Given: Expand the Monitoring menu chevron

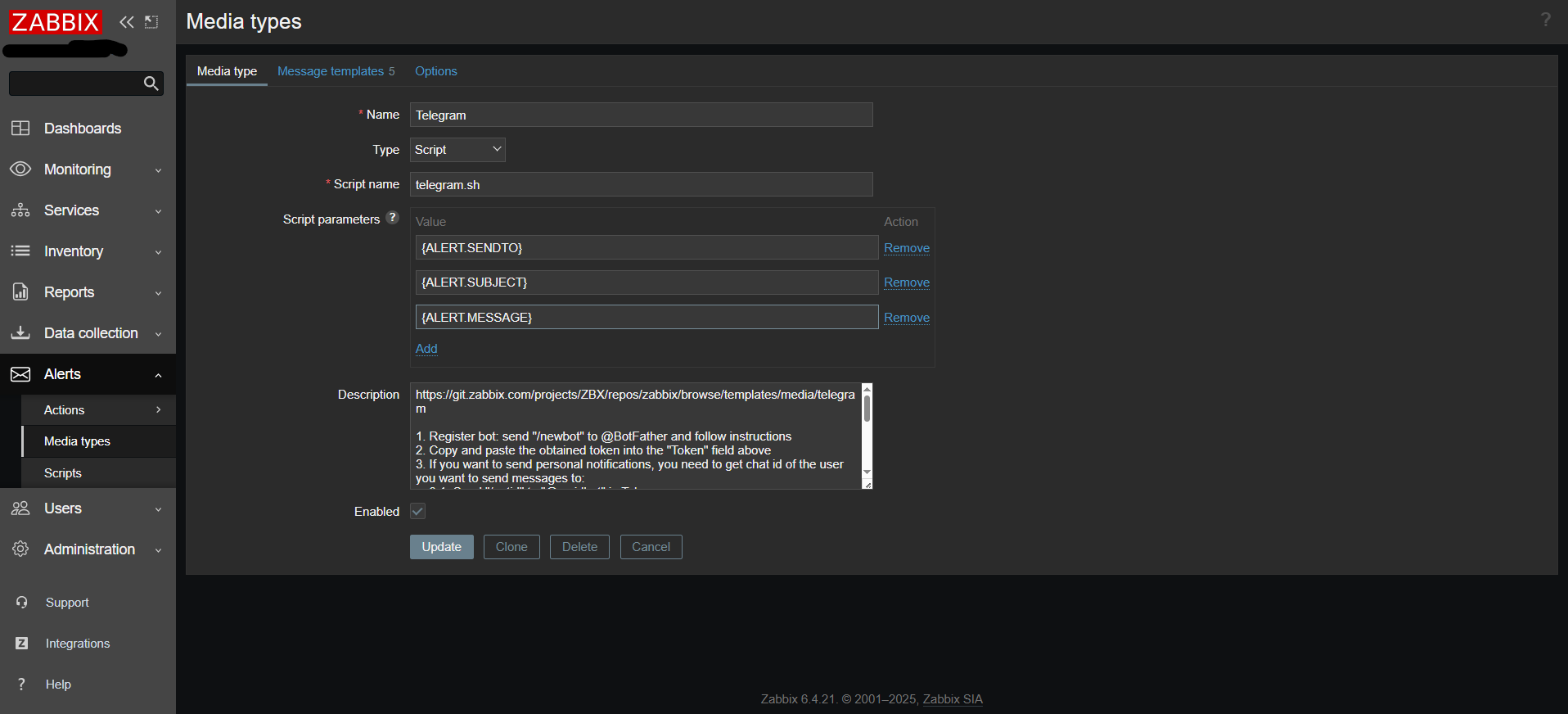Looking at the screenshot, I should pos(159,170).
